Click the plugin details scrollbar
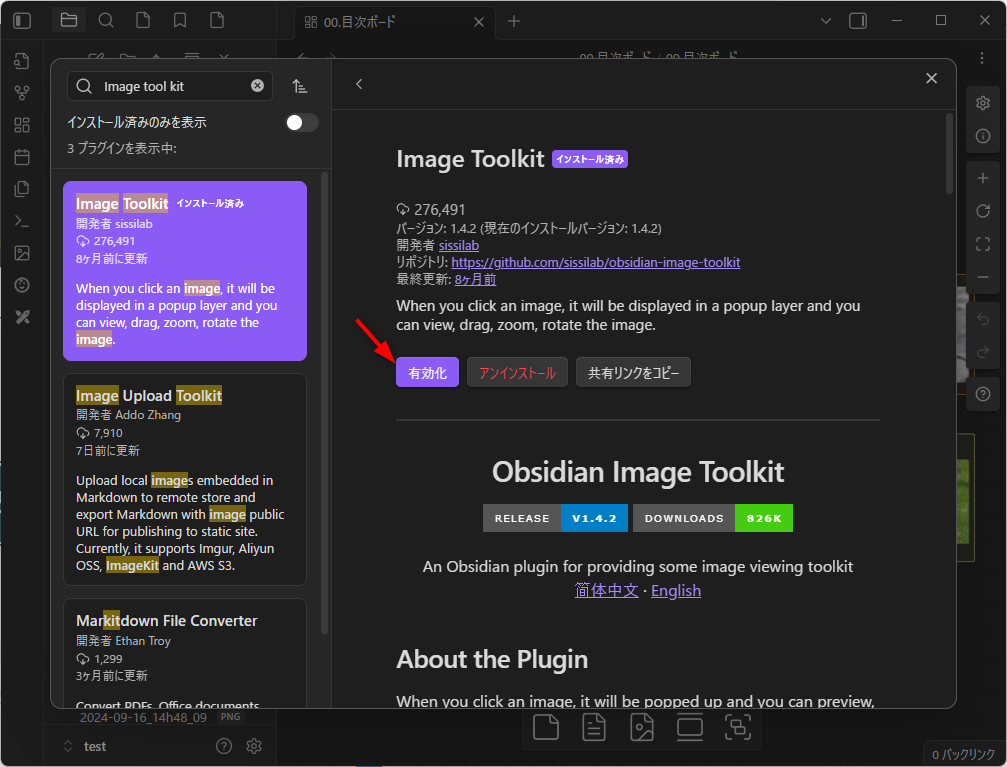 pyautogui.click(x=949, y=154)
